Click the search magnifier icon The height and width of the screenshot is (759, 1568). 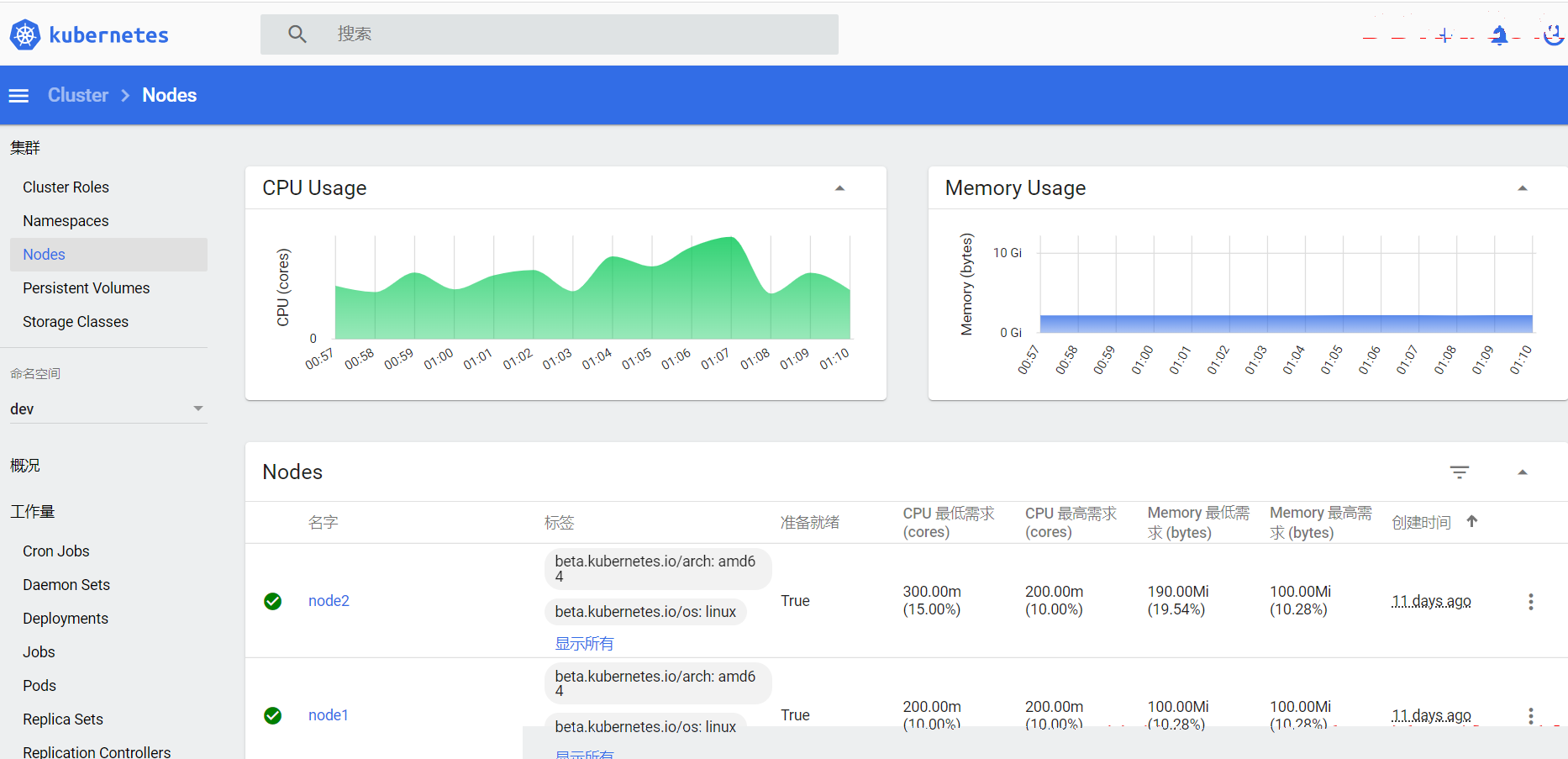[297, 34]
